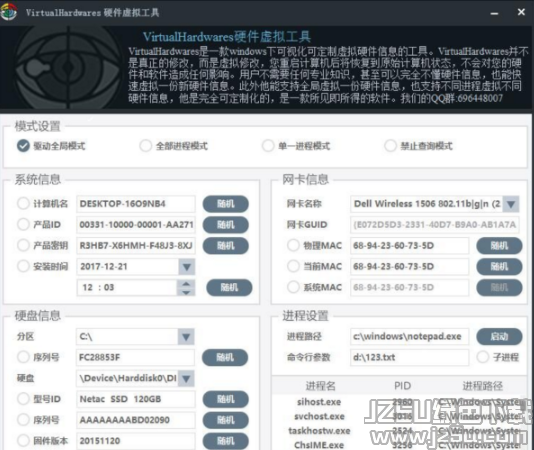This screenshot has height=450, width=534.
Task: Click the 命令行参数 d:\123.txt field
Action: click(409, 357)
